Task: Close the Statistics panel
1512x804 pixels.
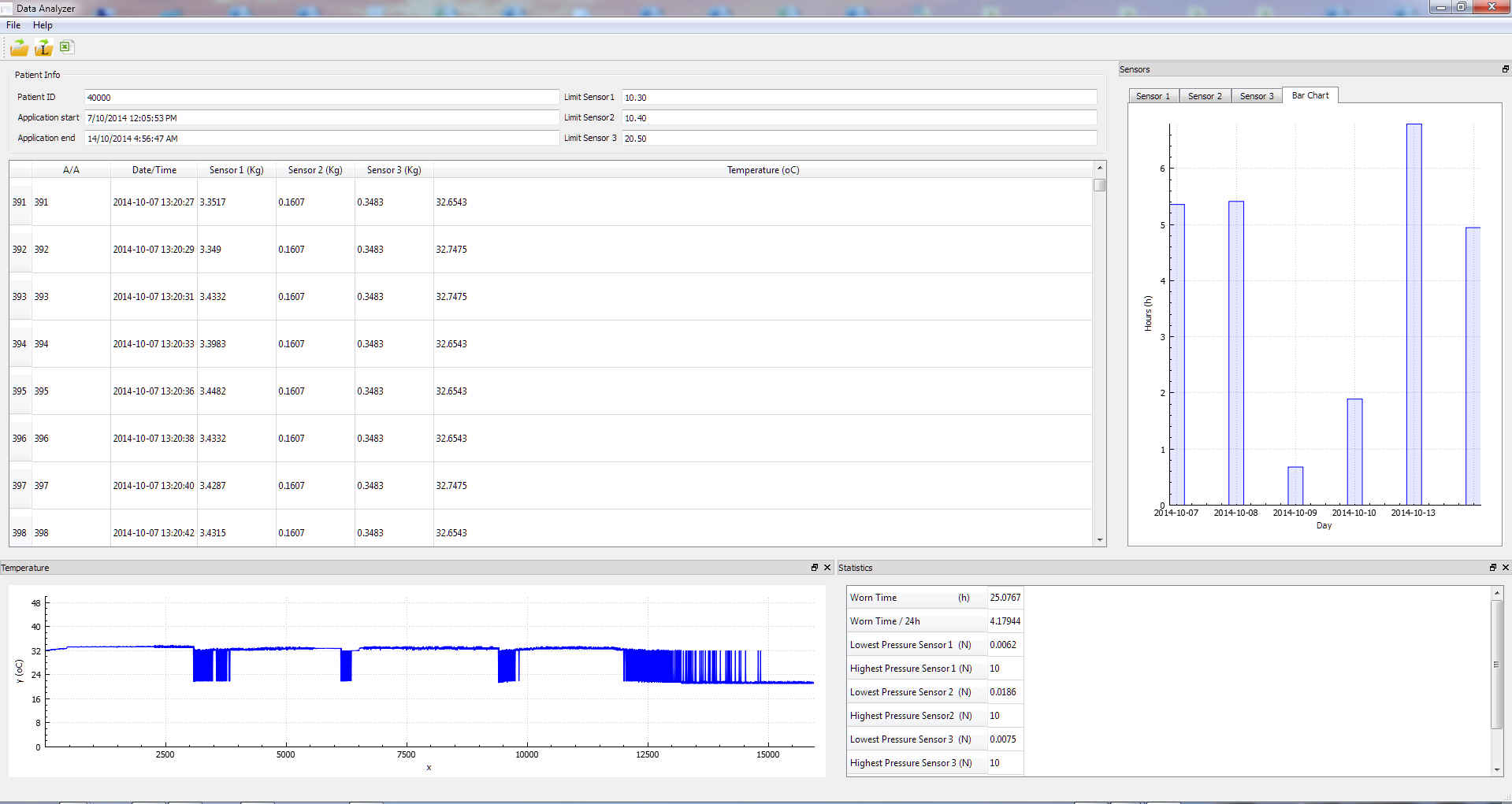Action: [x=1505, y=567]
